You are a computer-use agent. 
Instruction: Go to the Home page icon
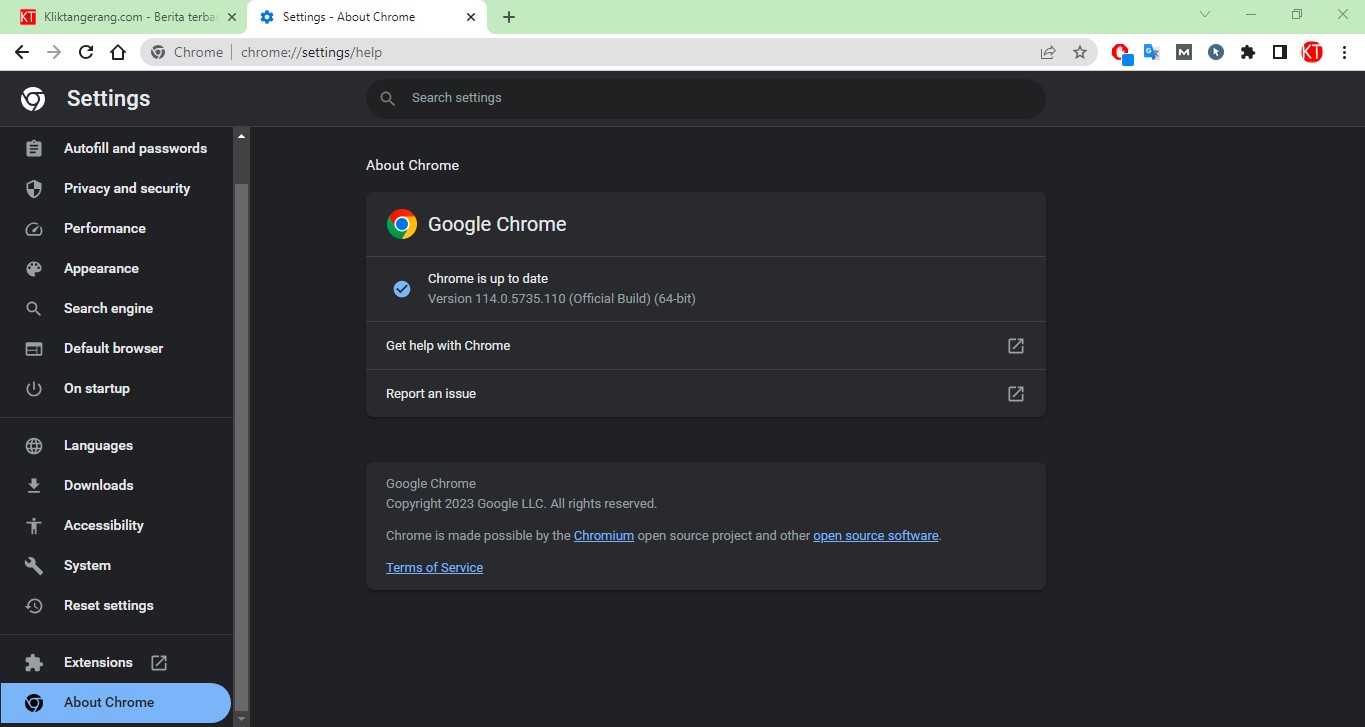coord(118,52)
